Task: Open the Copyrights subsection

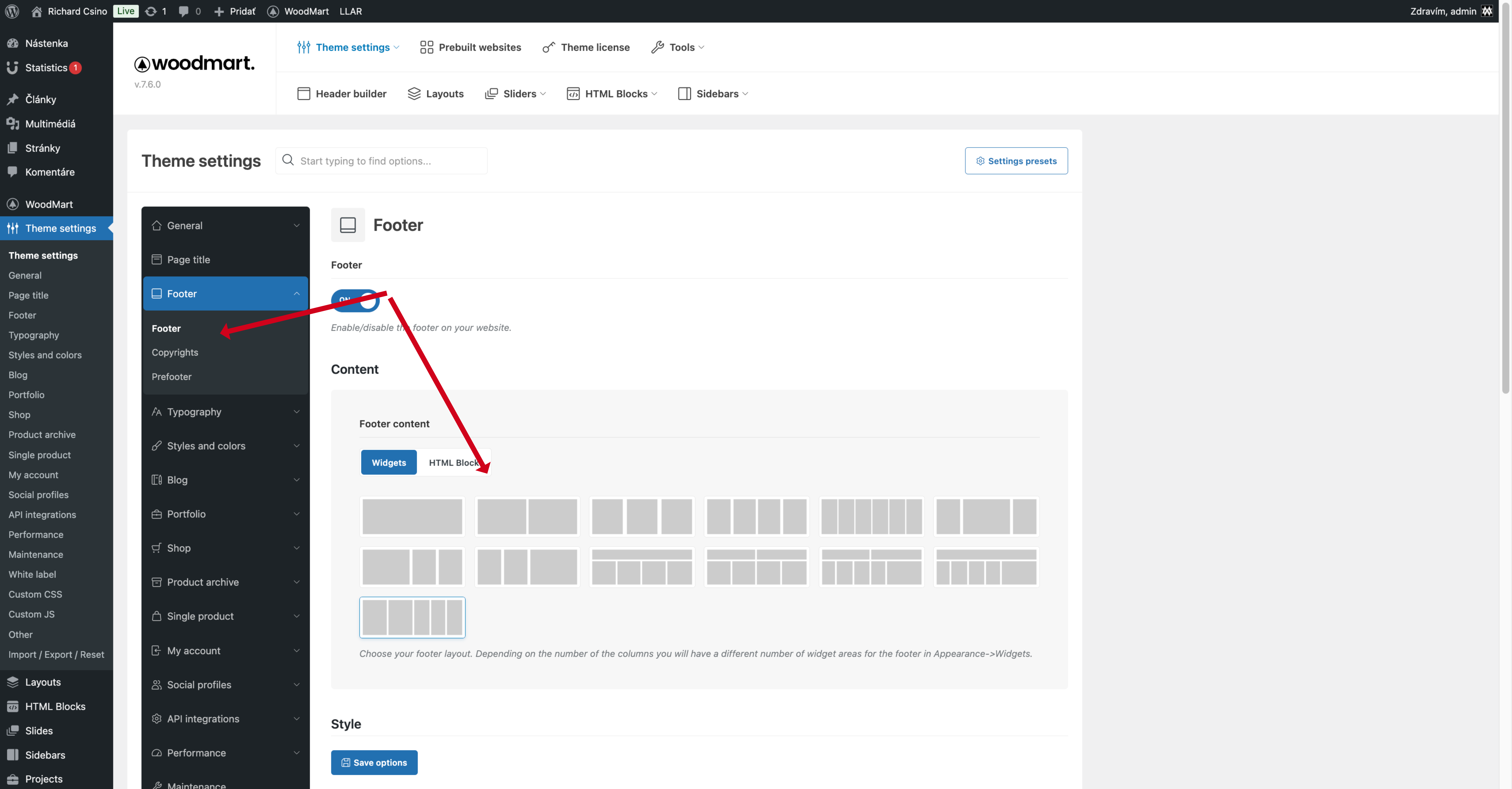Action: (175, 352)
